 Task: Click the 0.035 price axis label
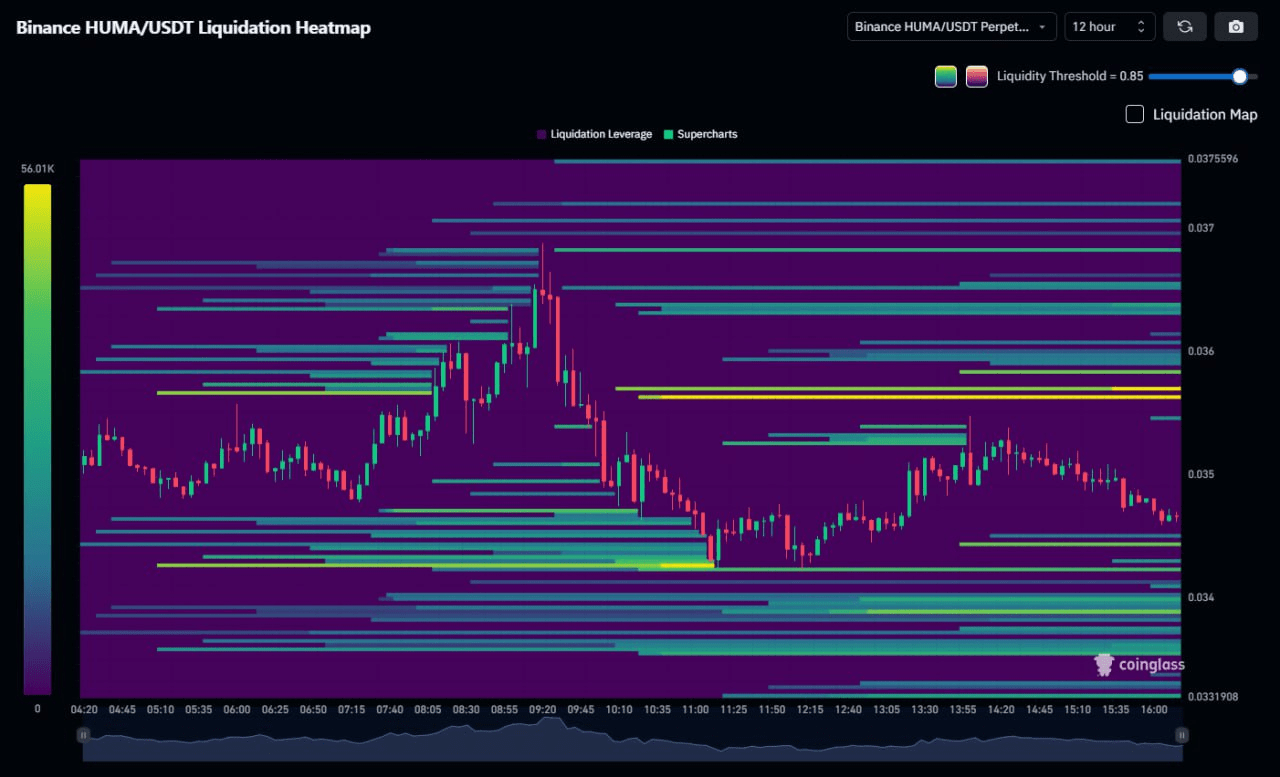(1200, 474)
